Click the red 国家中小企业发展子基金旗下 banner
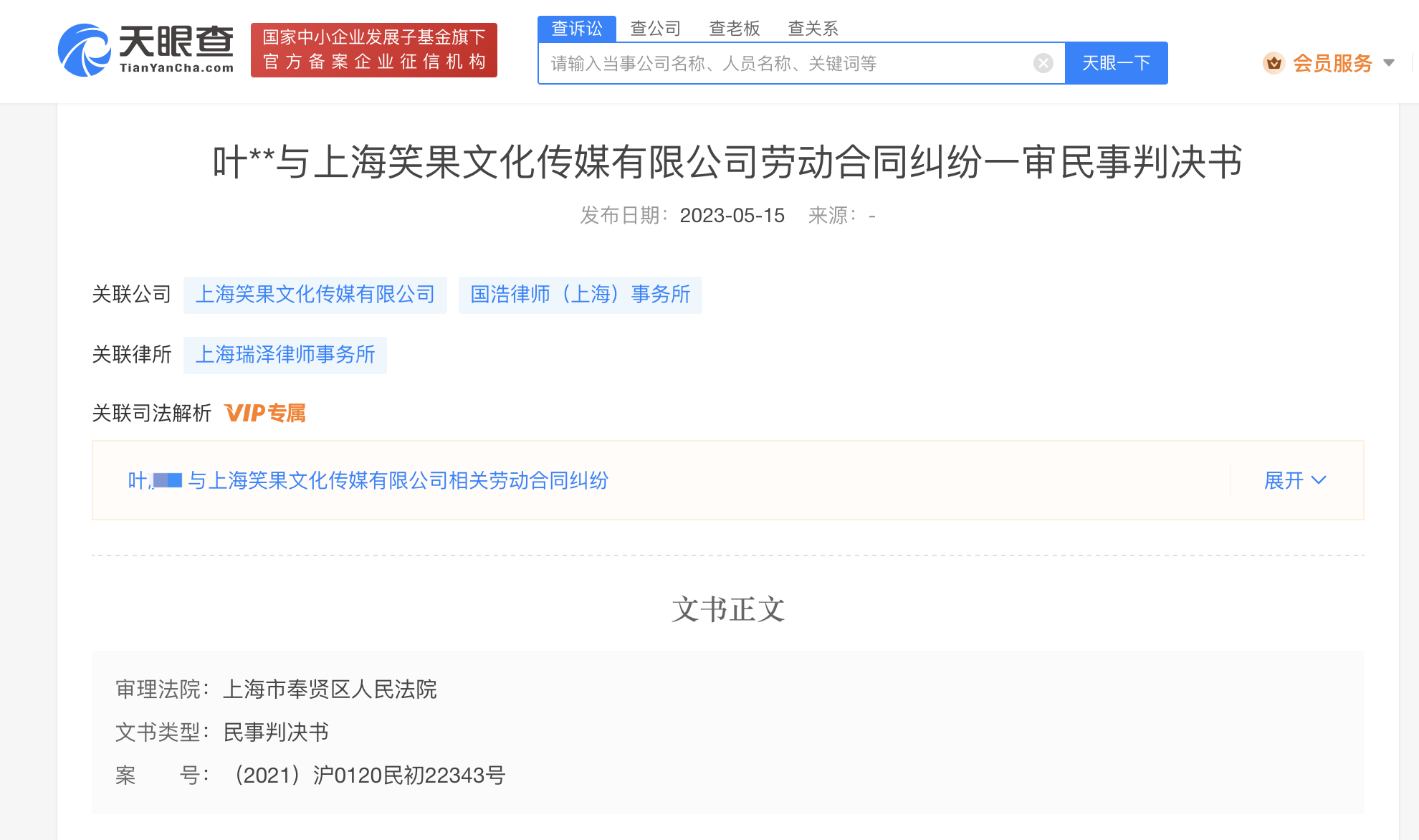The width and height of the screenshot is (1419, 840). (x=374, y=50)
